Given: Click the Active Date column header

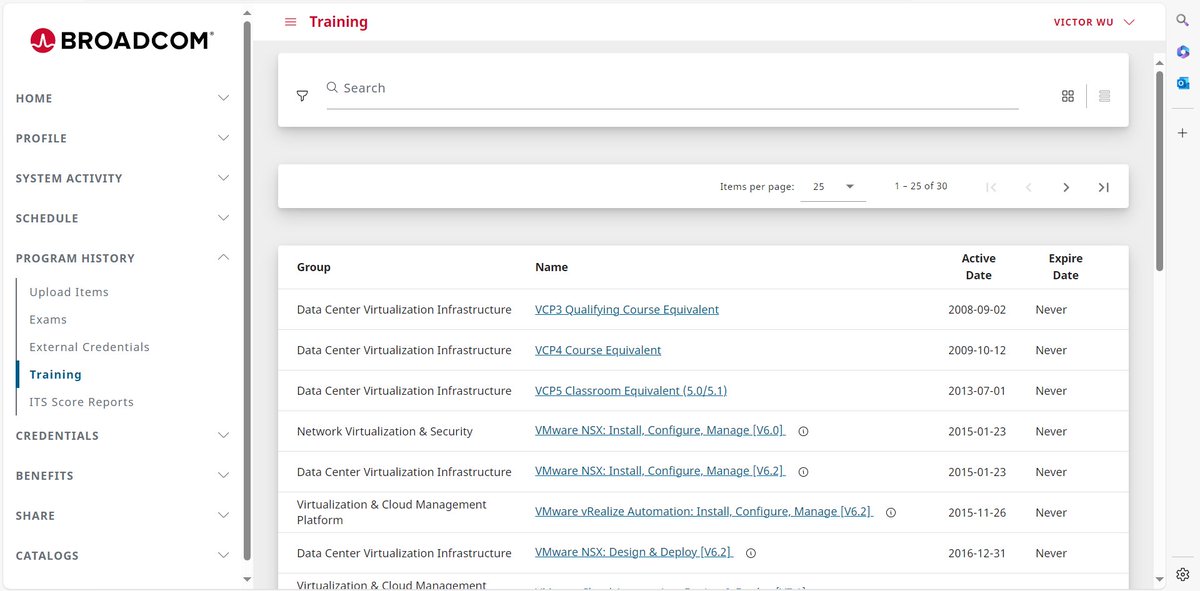Looking at the screenshot, I should [978, 267].
